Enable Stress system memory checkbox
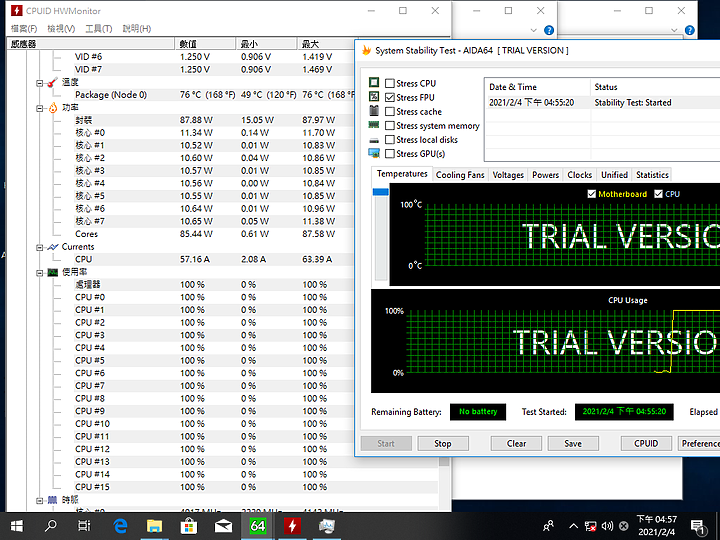Screen dimensions: 720x540 pyautogui.click(x=390, y=125)
